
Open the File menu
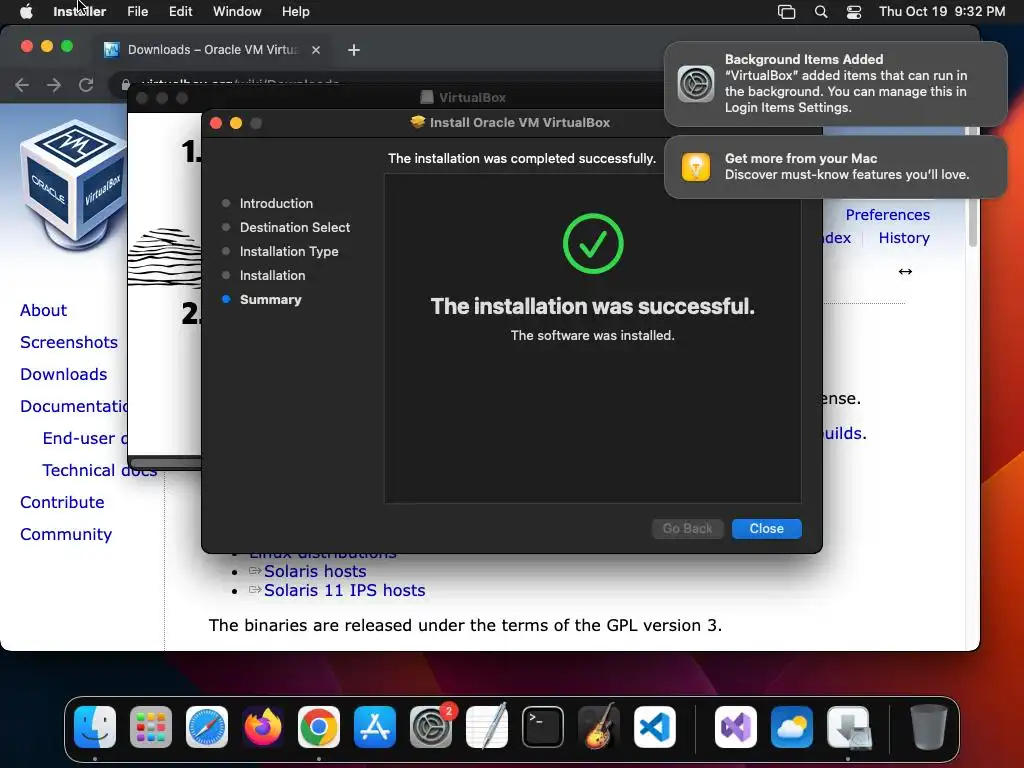(137, 12)
